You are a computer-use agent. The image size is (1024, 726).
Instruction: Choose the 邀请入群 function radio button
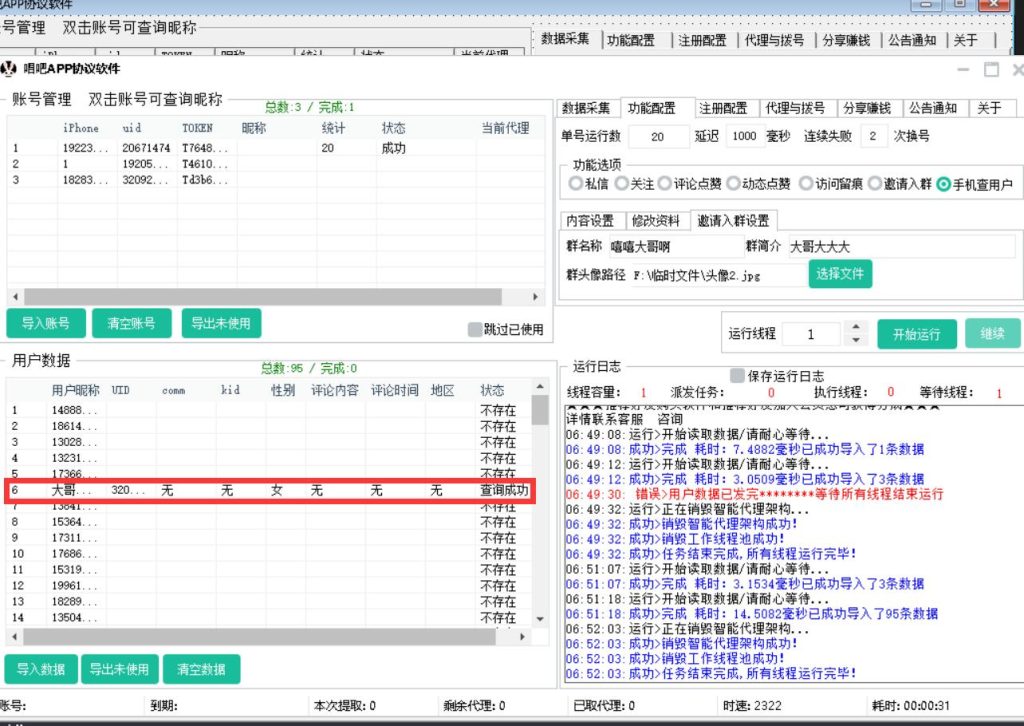(875, 184)
